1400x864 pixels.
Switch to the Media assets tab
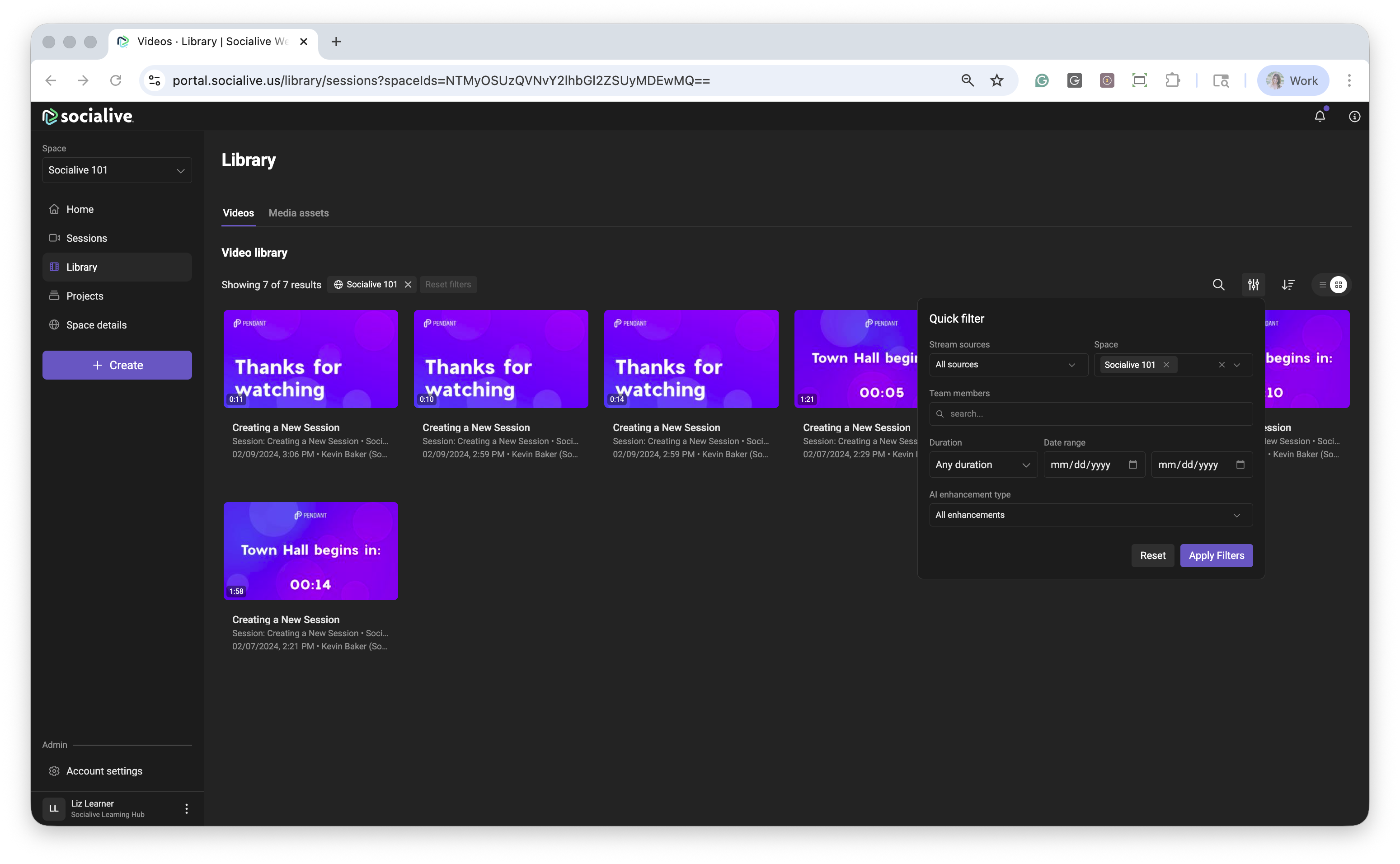[x=298, y=213]
